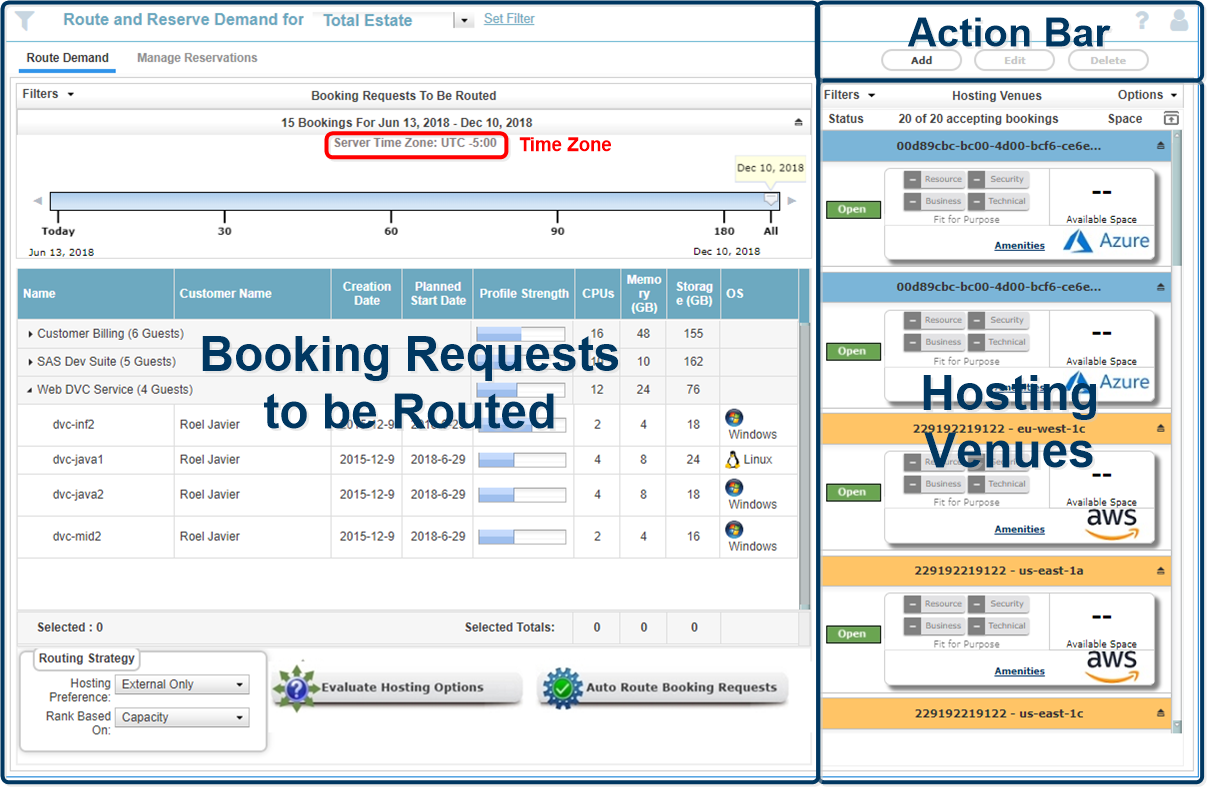This screenshot has width=1207, height=787.
Task: Expand the Customer Billing booking group
Action: (x=30, y=333)
